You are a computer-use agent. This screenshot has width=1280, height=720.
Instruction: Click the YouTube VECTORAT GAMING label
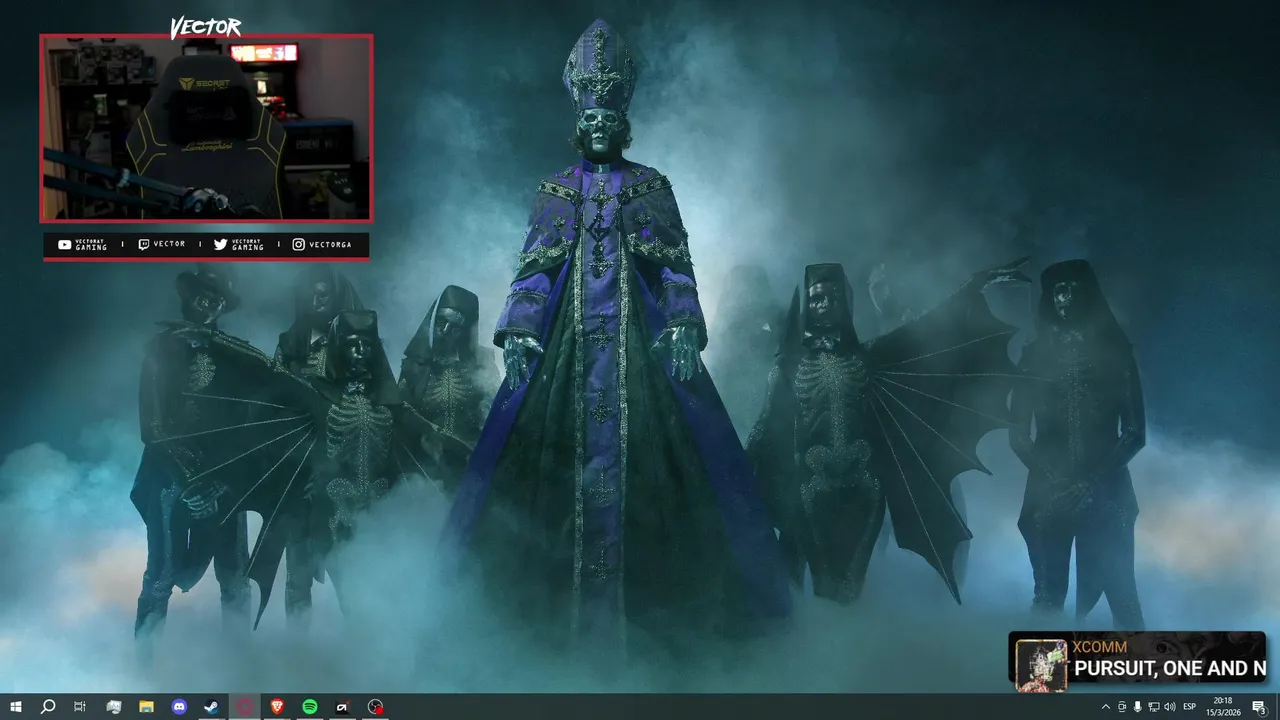[x=82, y=244]
